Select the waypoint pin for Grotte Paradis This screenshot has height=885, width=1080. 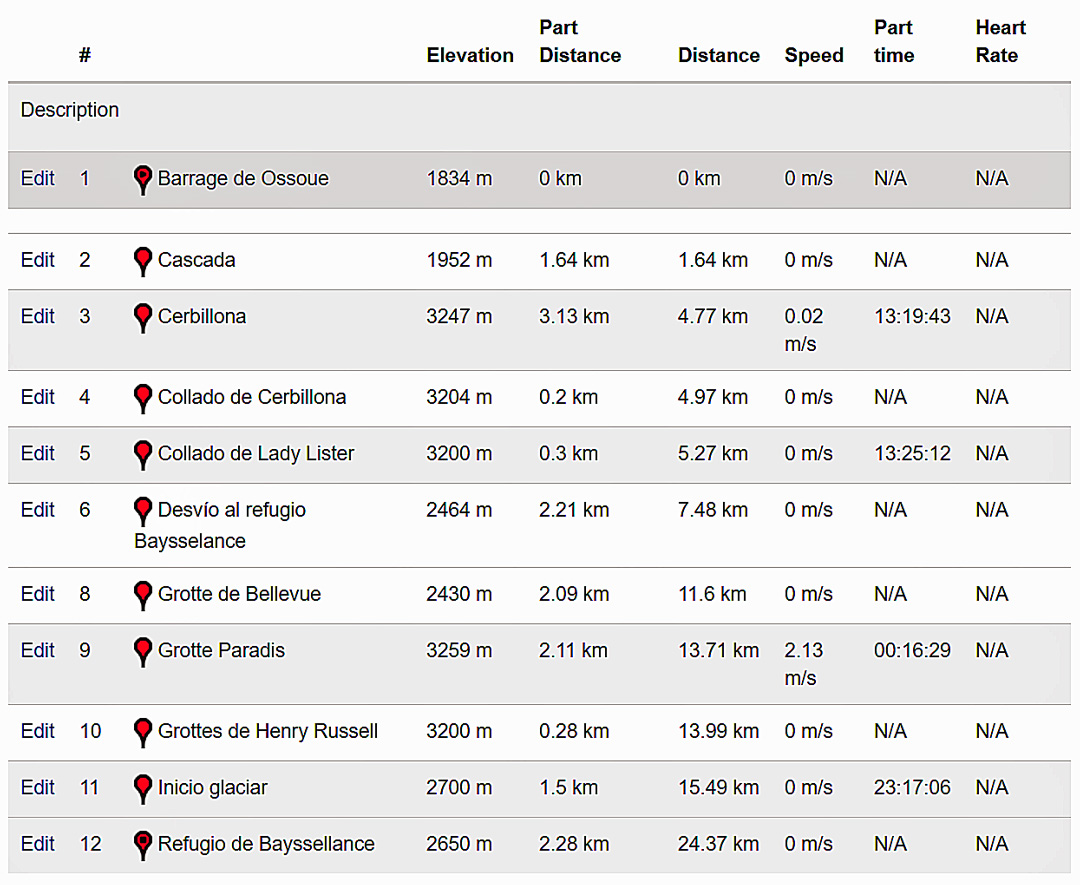click(143, 652)
